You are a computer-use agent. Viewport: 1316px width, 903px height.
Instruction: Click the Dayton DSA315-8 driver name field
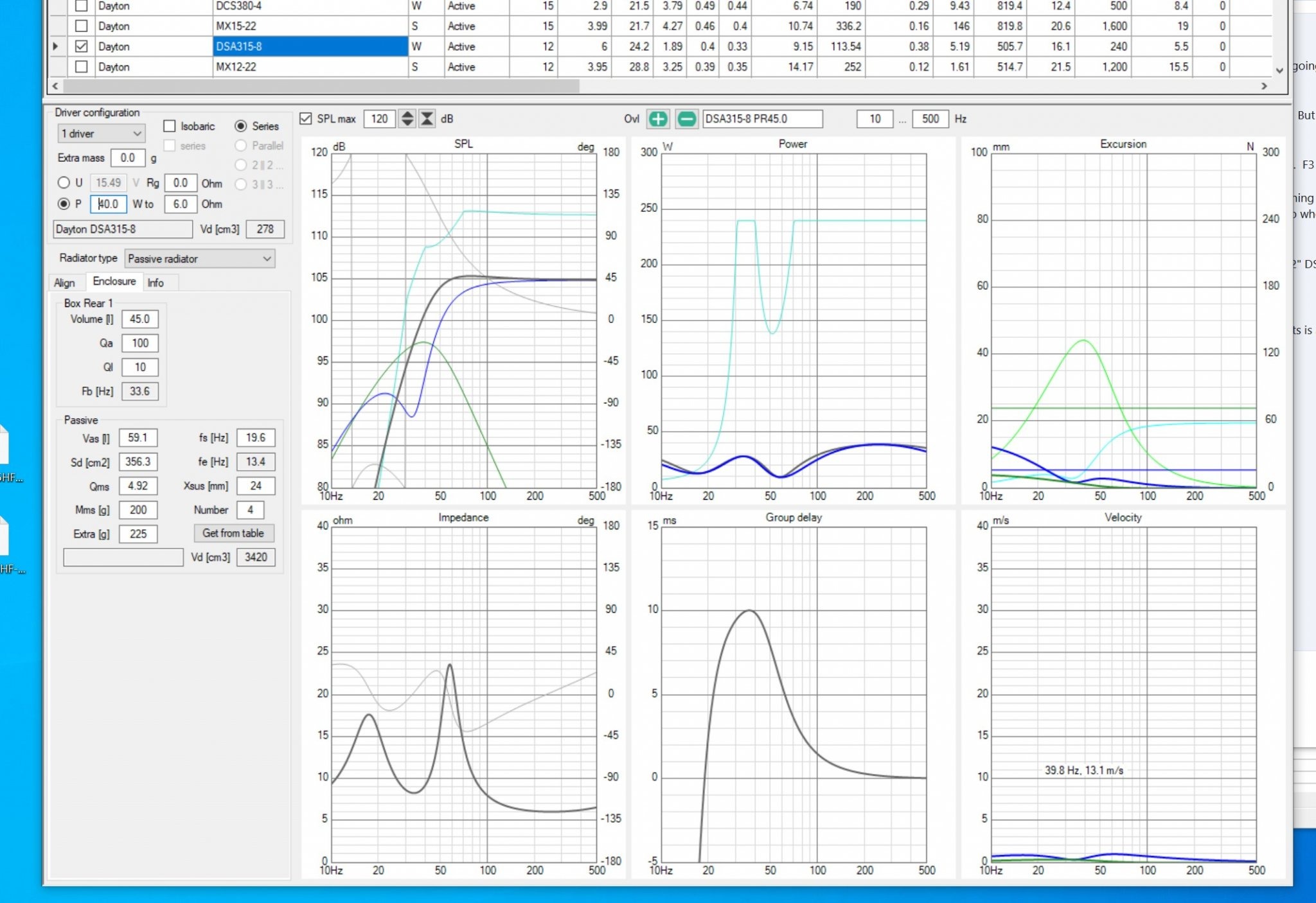click(x=123, y=229)
